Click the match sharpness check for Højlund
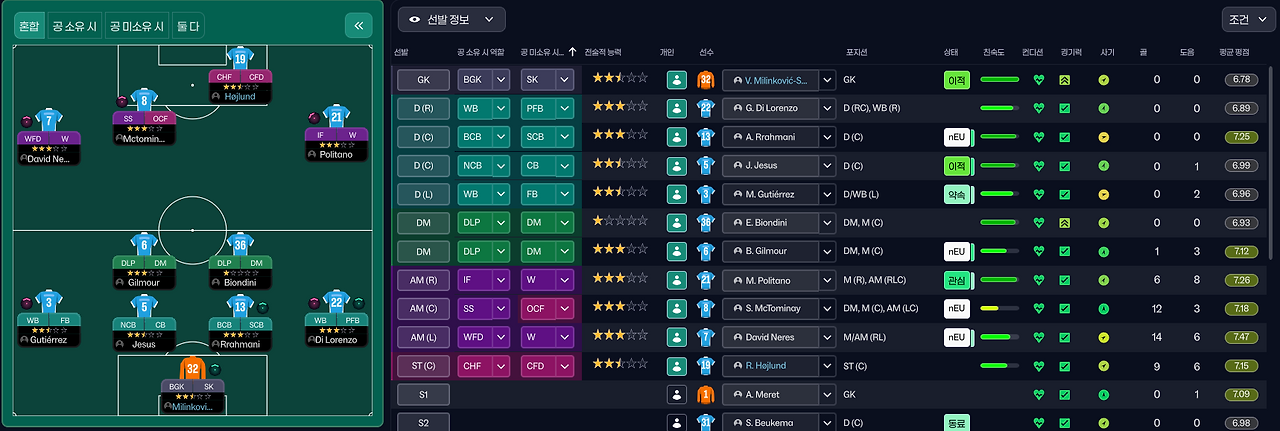The width and height of the screenshot is (1280, 431). coord(1065,366)
